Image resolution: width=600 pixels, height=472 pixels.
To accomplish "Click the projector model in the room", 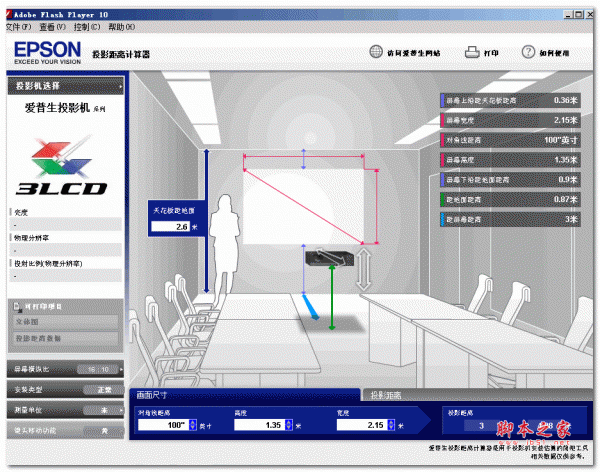I will pos(329,257).
